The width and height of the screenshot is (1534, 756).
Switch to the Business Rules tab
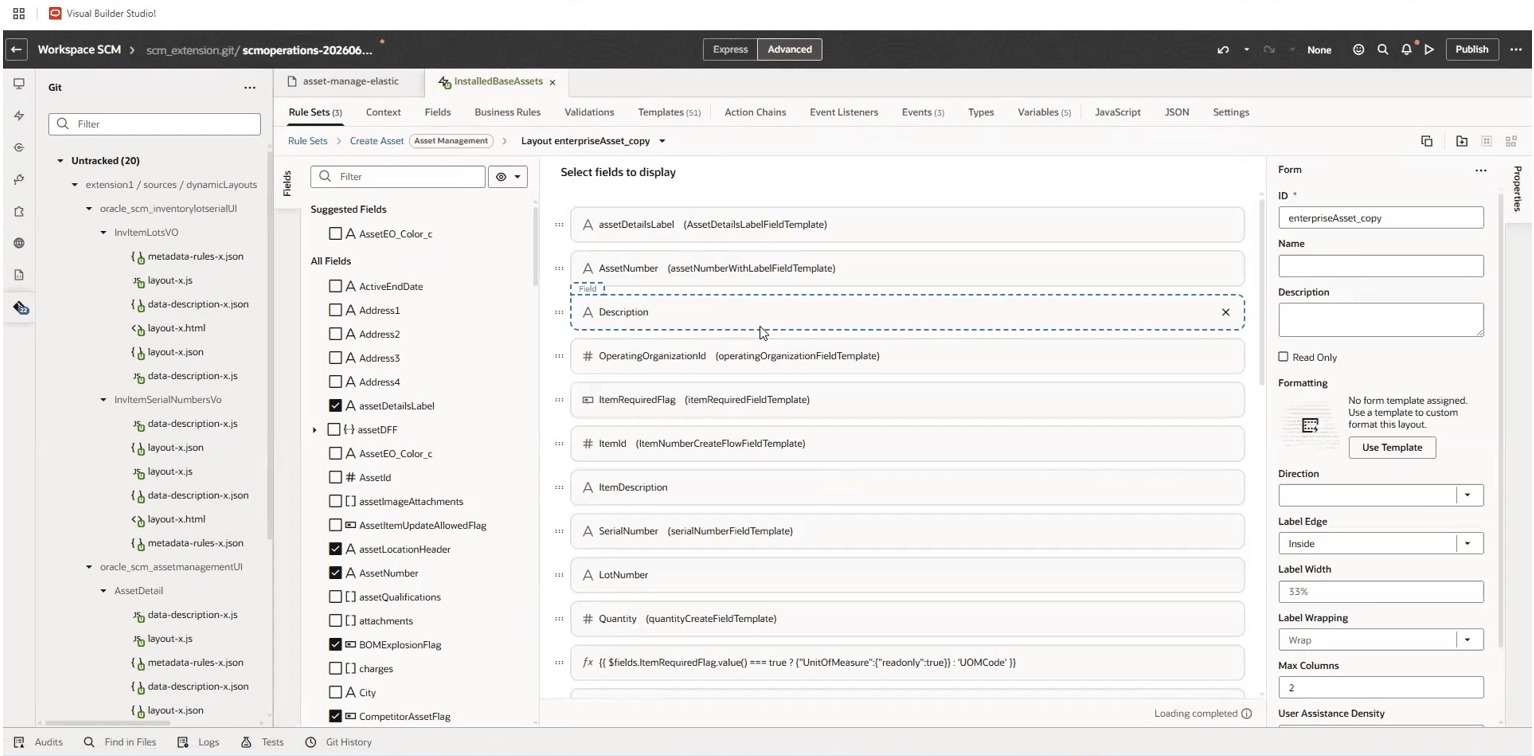tap(507, 112)
